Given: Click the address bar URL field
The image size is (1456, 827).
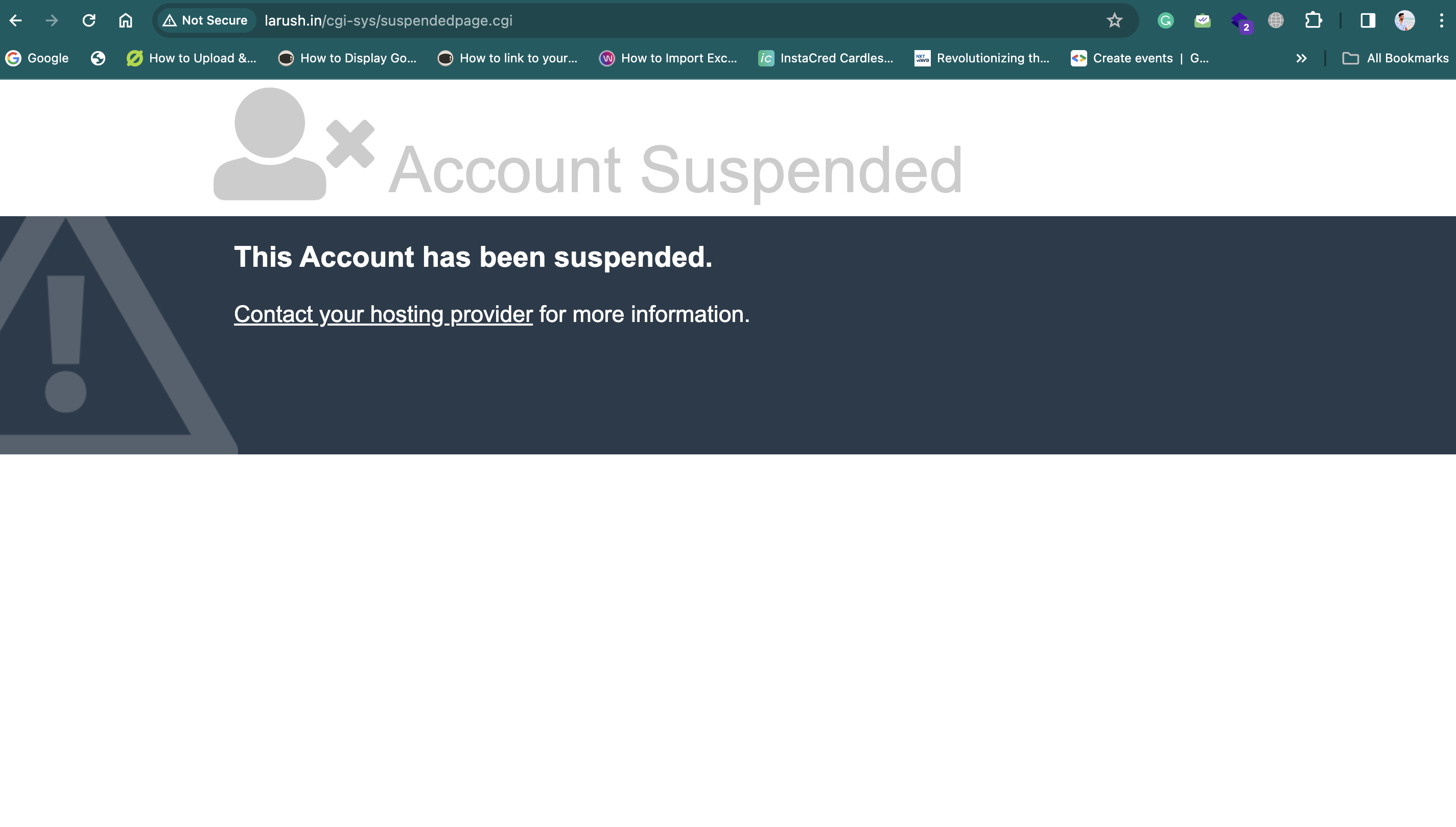Looking at the screenshot, I should [681, 21].
